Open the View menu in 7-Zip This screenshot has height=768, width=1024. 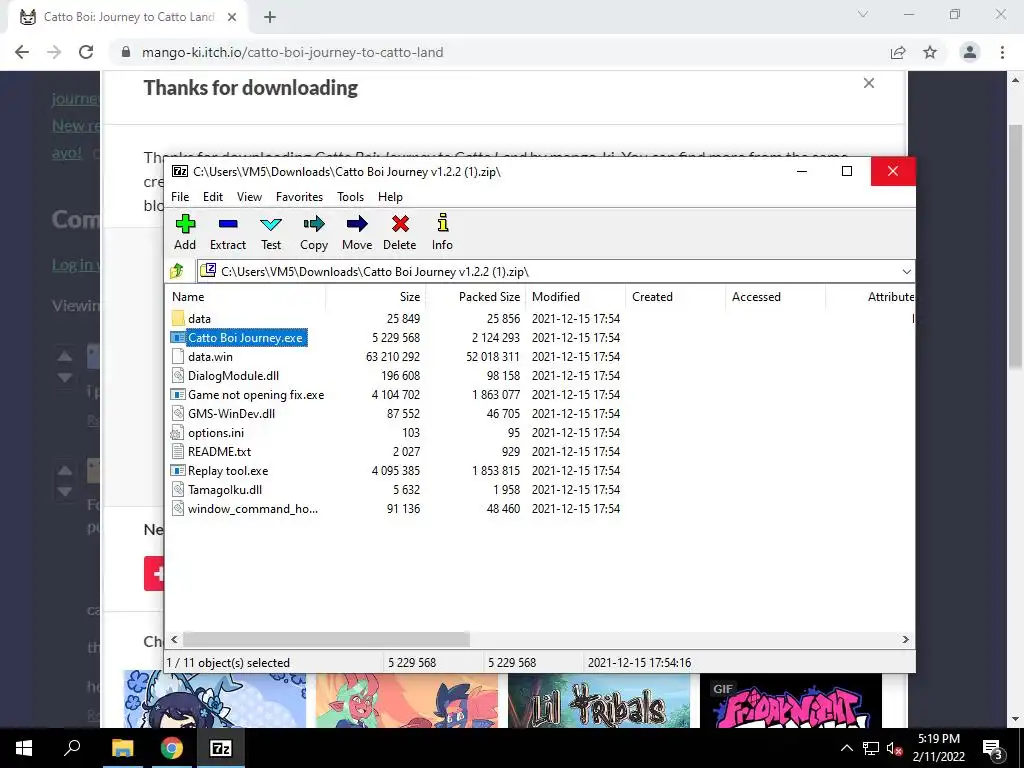(249, 197)
